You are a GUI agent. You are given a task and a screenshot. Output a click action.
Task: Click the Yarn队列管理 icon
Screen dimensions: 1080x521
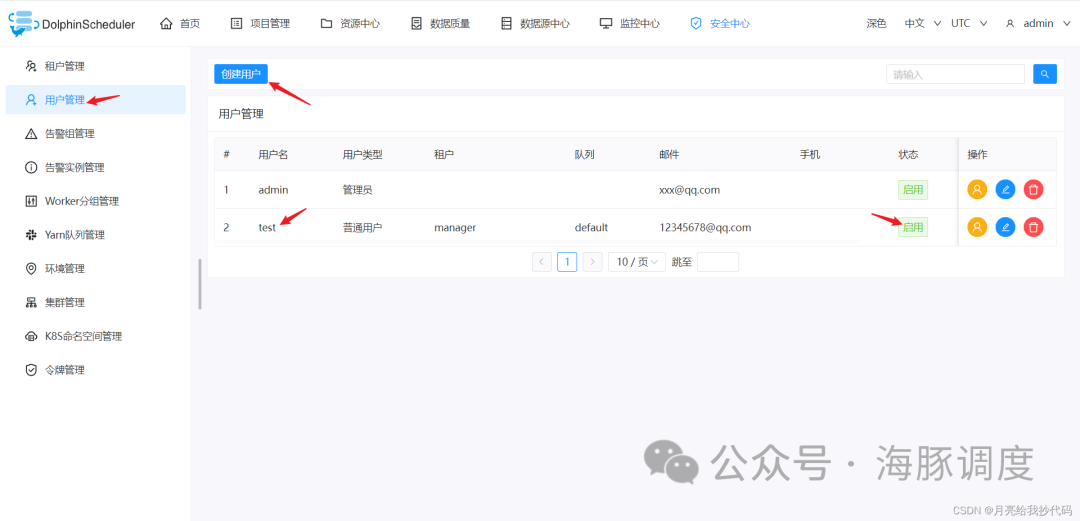[x=30, y=235]
